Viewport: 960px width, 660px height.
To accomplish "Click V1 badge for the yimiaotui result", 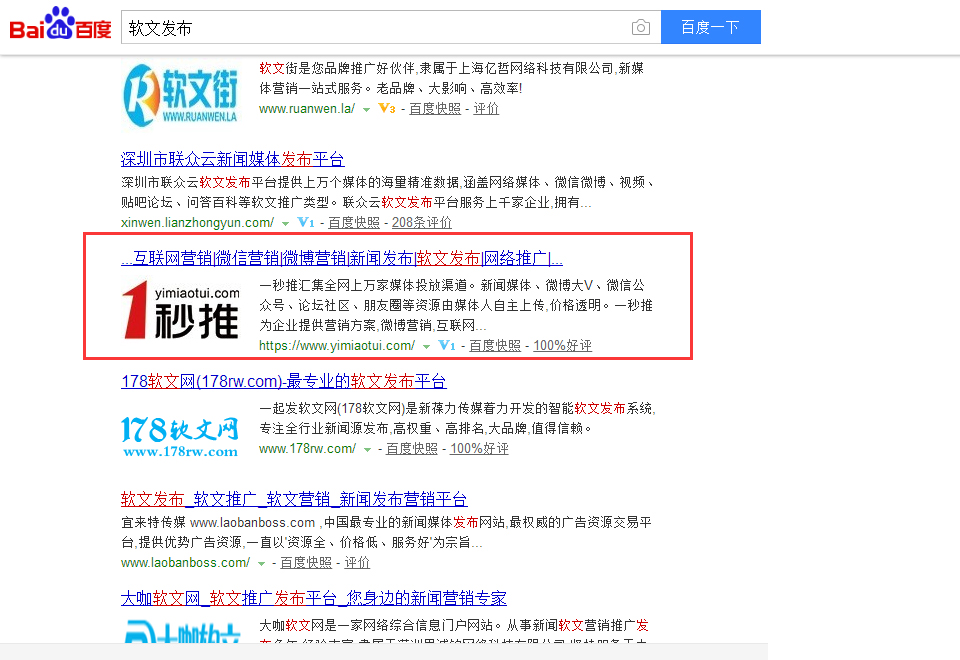I will (x=447, y=346).
